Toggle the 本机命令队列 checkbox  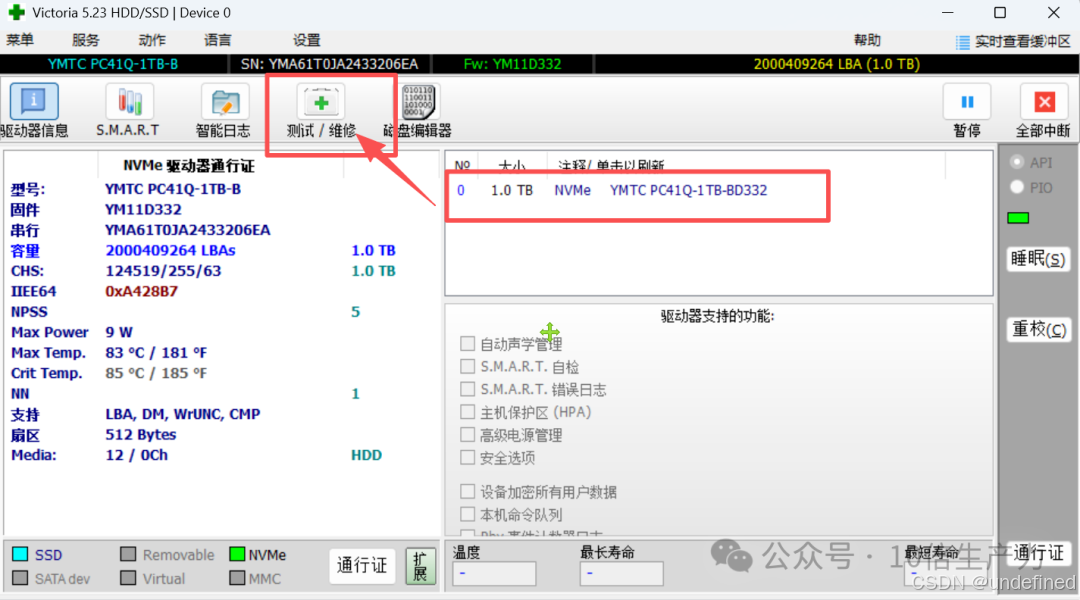click(x=468, y=514)
